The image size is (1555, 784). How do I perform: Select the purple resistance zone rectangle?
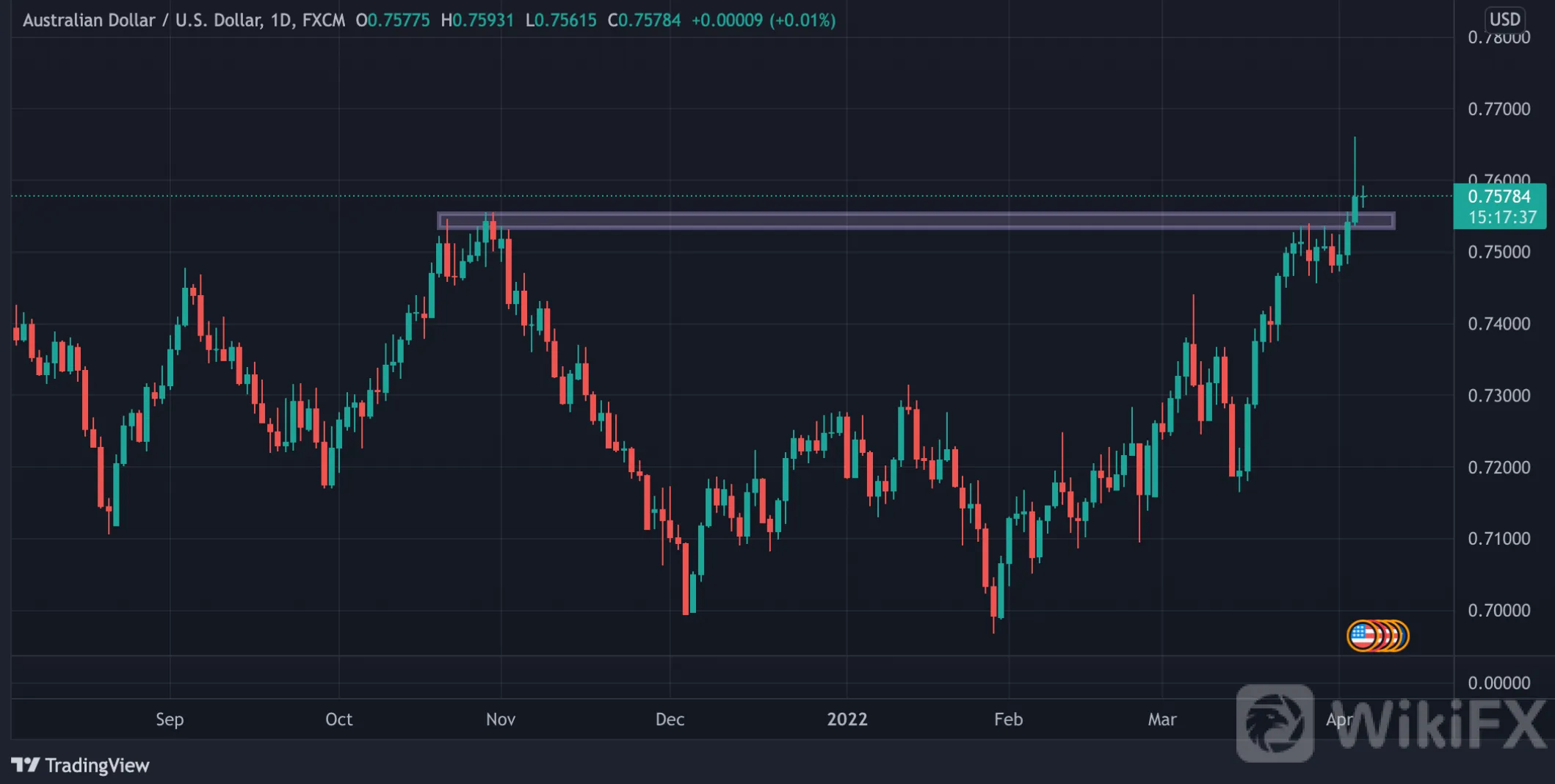click(x=916, y=221)
